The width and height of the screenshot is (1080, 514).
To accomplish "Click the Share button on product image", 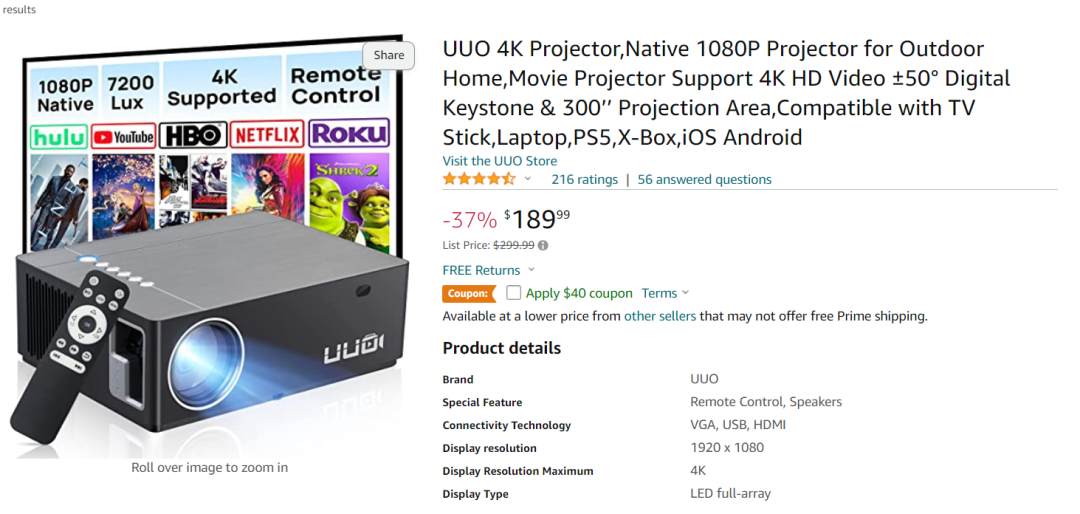I will pos(388,55).
